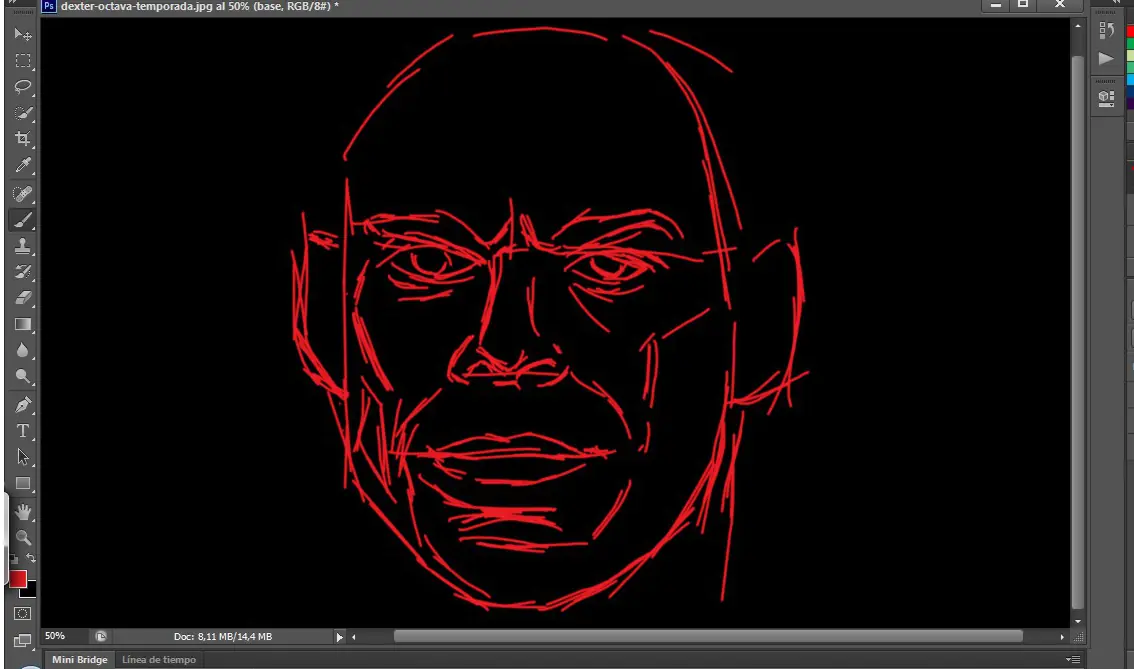This screenshot has width=1134, height=669.
Task: Activate the Crop tool
Action: (x=22, y=139)
